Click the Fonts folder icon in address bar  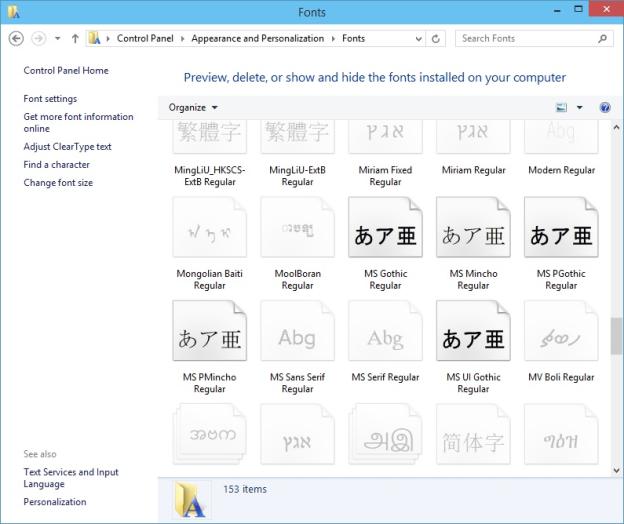coord(94,38)
